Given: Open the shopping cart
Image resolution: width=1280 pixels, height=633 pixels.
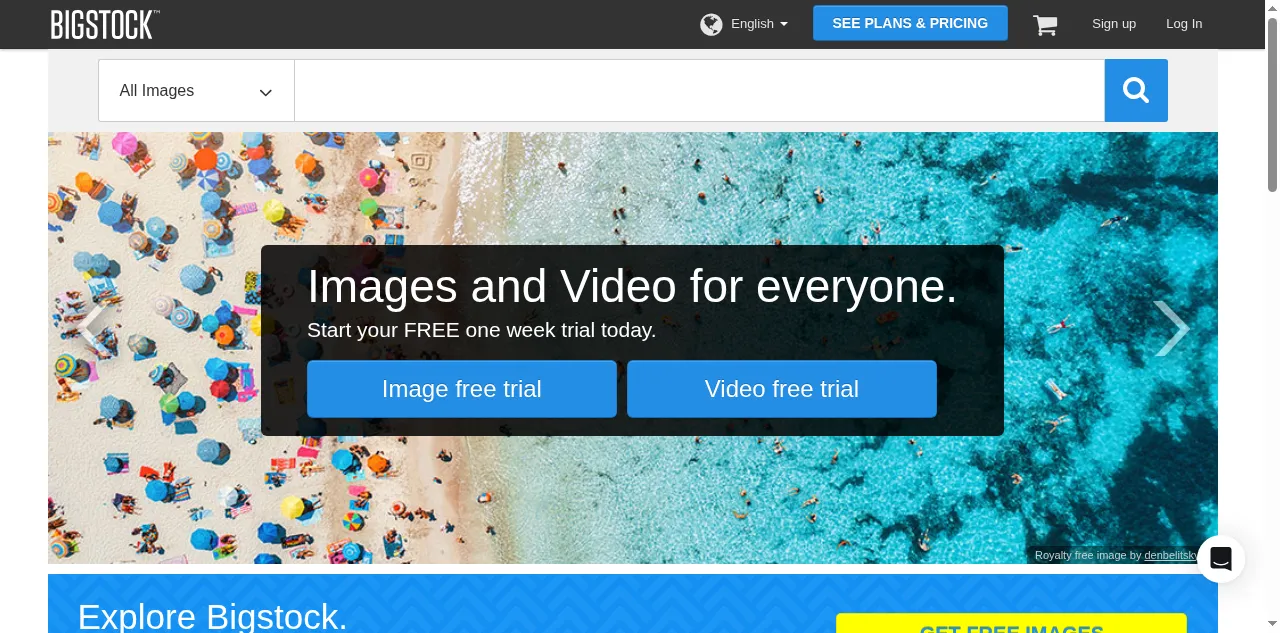Looking at the screenshot, I should click(1045, 25).
